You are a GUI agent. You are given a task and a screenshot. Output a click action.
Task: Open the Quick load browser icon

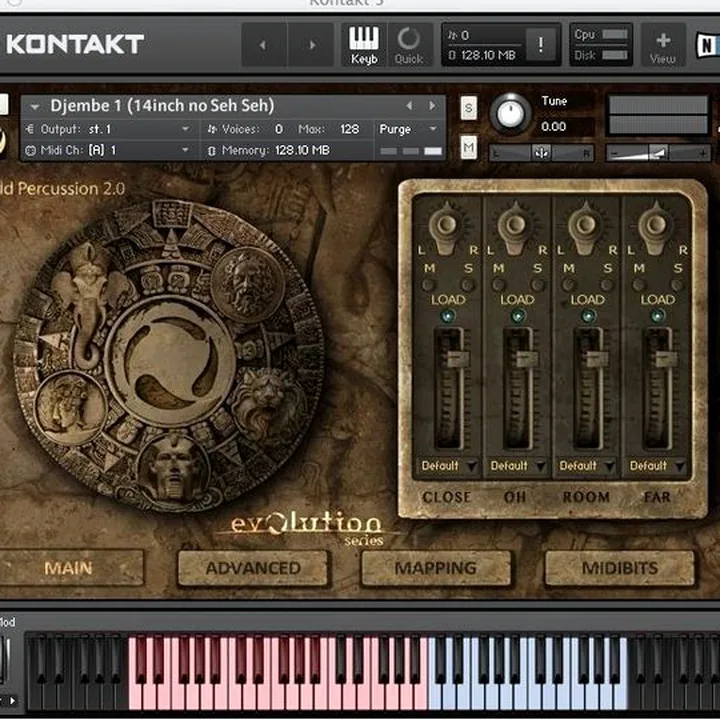[x=409, y=45]
